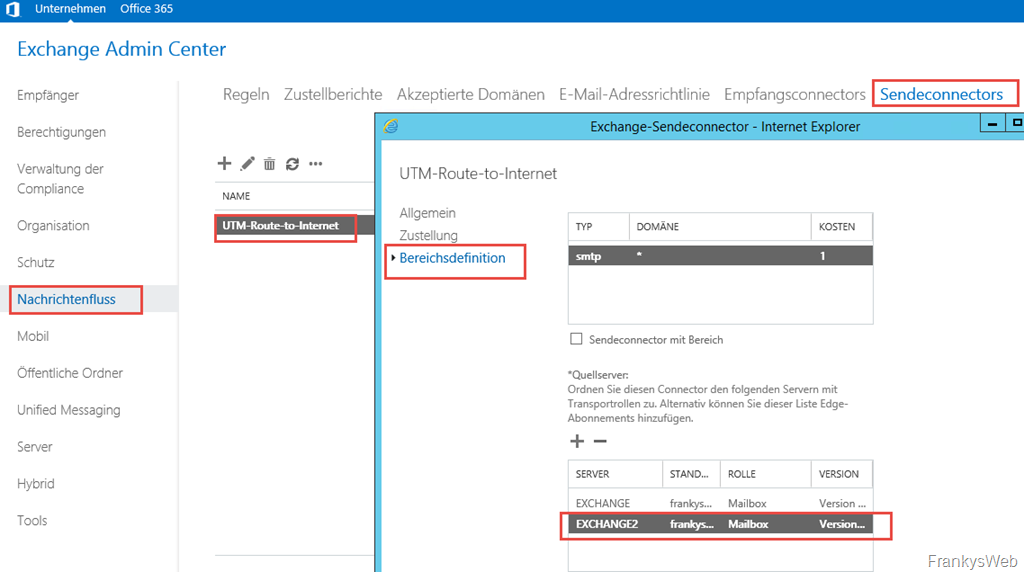Open the Akzeptierte Domänen tab

(x=470, y=94)
